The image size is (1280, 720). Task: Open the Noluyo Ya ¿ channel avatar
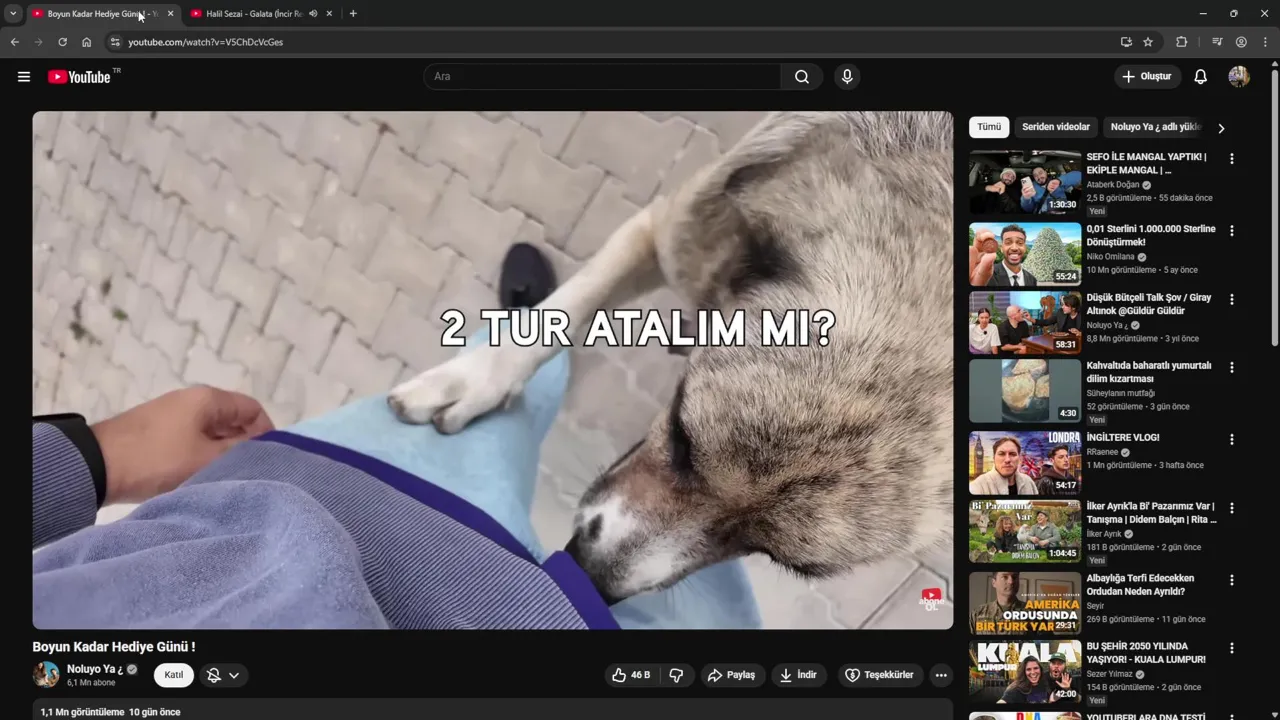click(46, 675)
